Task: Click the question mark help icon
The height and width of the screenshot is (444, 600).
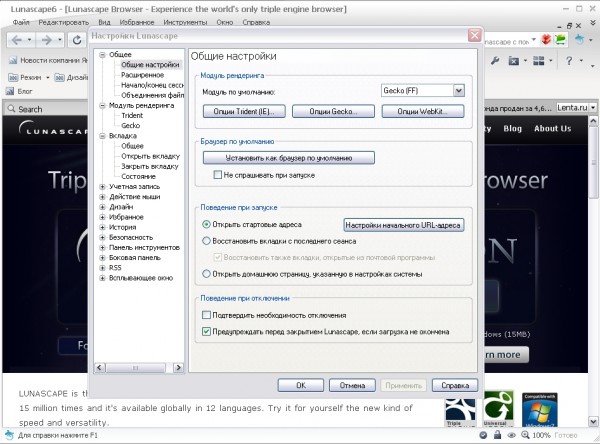Action: pyautogui.click(x=569, y=60)
